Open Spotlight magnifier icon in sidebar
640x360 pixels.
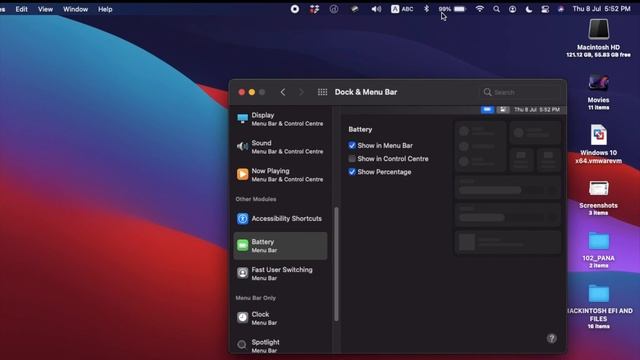[242, 345]
